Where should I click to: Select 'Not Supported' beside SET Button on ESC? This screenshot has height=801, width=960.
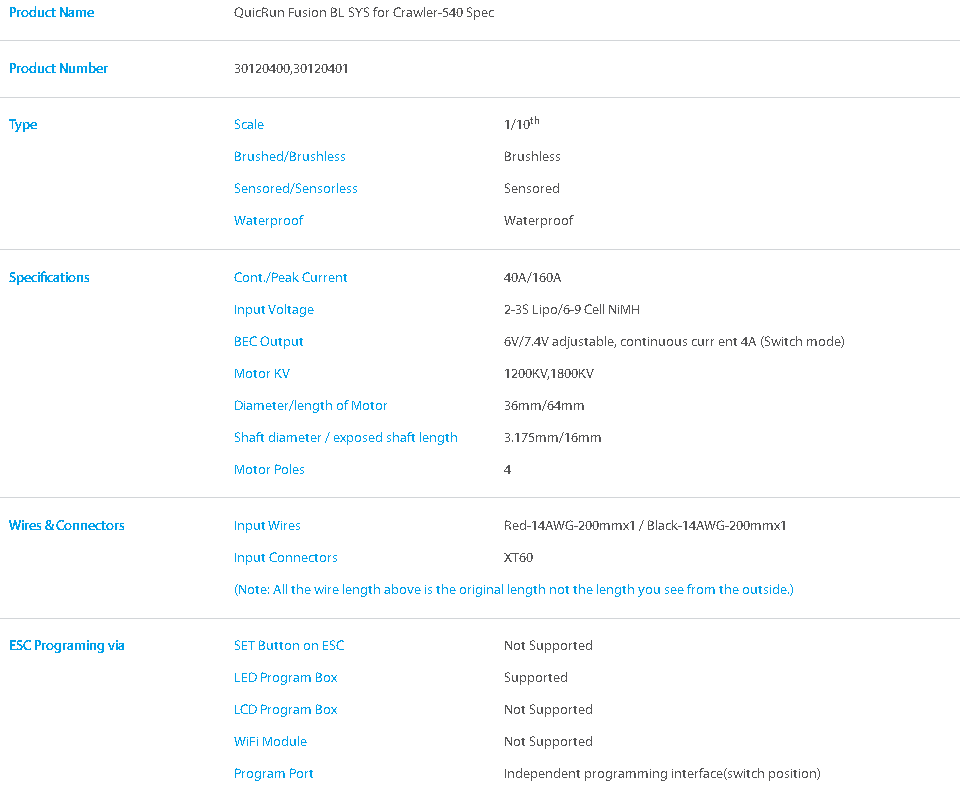coord(548,646)
